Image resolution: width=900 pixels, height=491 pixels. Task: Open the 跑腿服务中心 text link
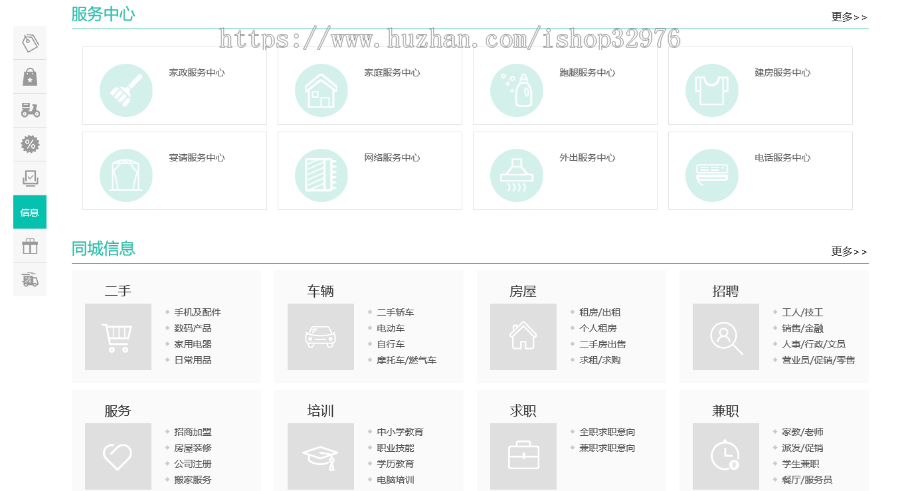point(587,72)
